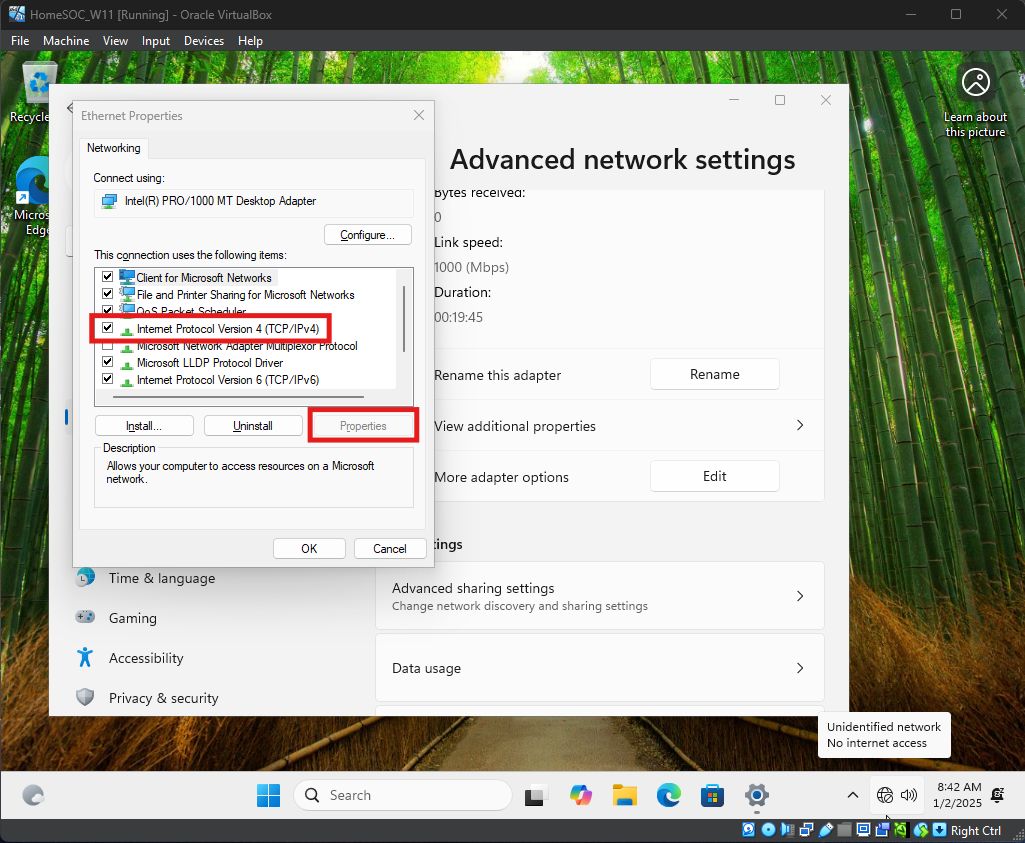Click the connection items list scrollbar

coord(404,320)
